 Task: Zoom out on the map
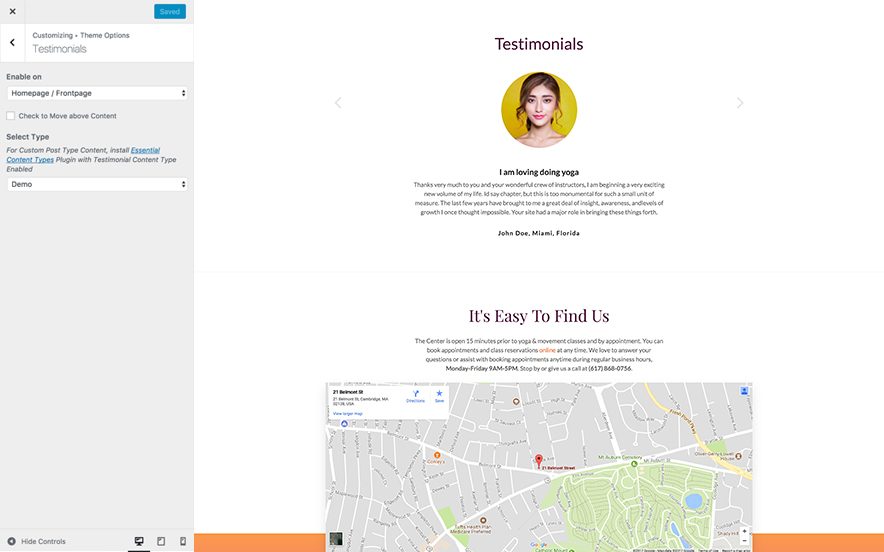(x=744, y=541)
